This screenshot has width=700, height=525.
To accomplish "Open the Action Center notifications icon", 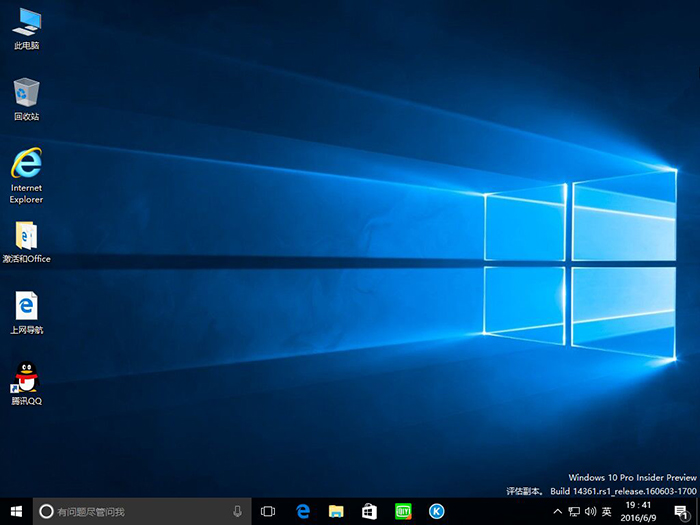I will [x=682, y=511].
